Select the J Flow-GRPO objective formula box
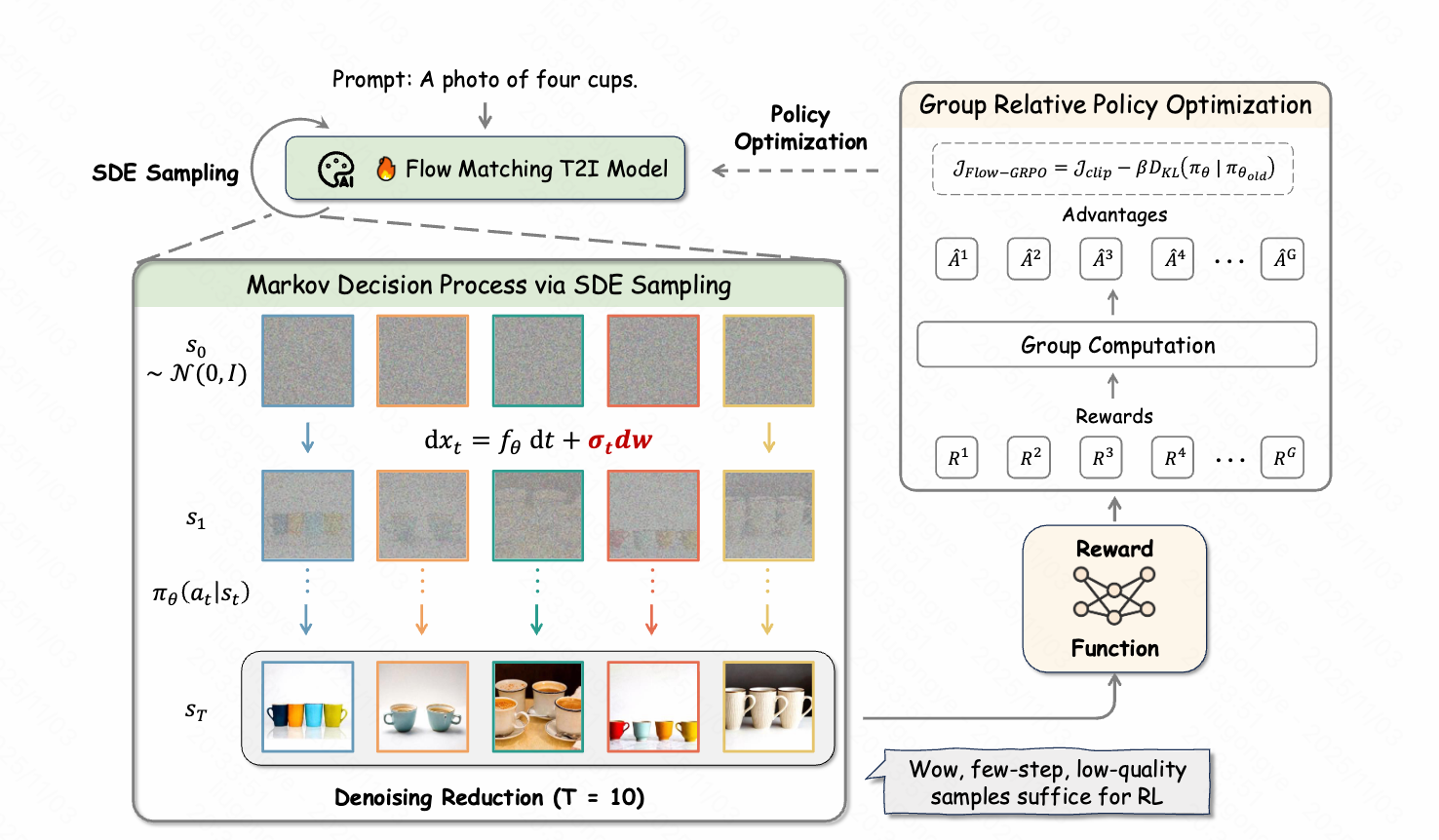 coord(1113,169)
